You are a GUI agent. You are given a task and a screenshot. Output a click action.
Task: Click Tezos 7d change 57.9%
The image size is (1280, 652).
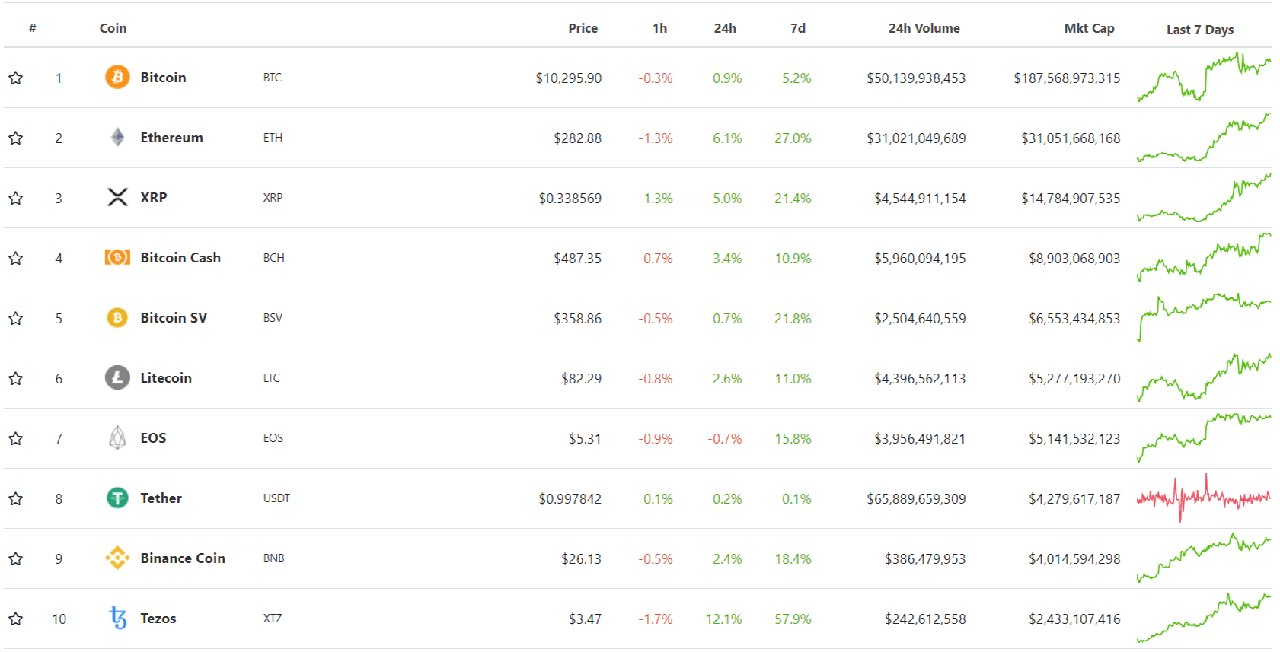point(793,619)
